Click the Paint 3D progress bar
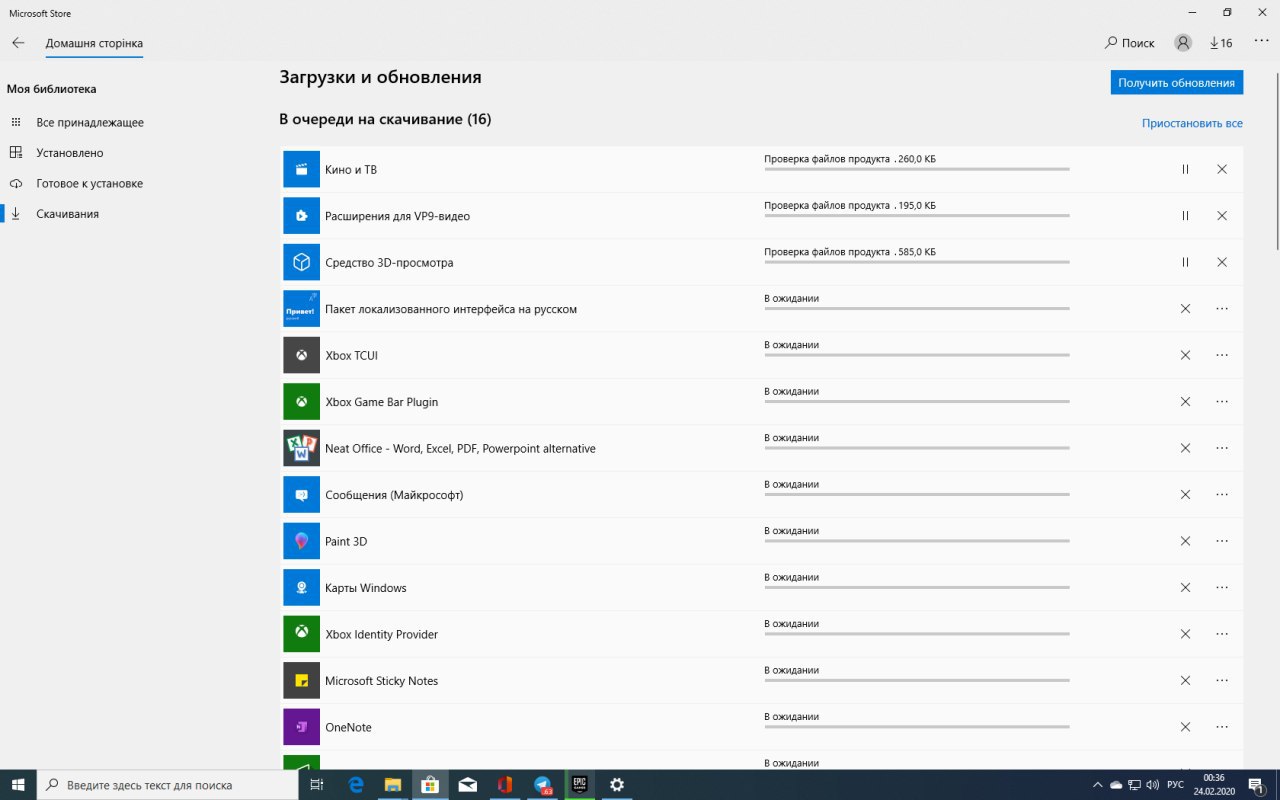Viewport: 1280px width, 800px height. click(x=917, y=541)
